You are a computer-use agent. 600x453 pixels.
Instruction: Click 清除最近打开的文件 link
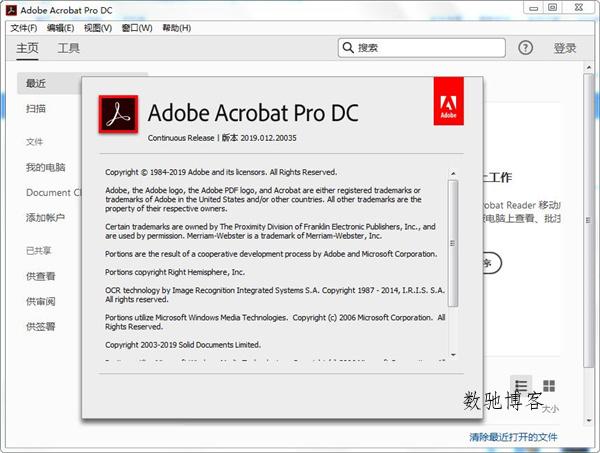click(513, 437)
